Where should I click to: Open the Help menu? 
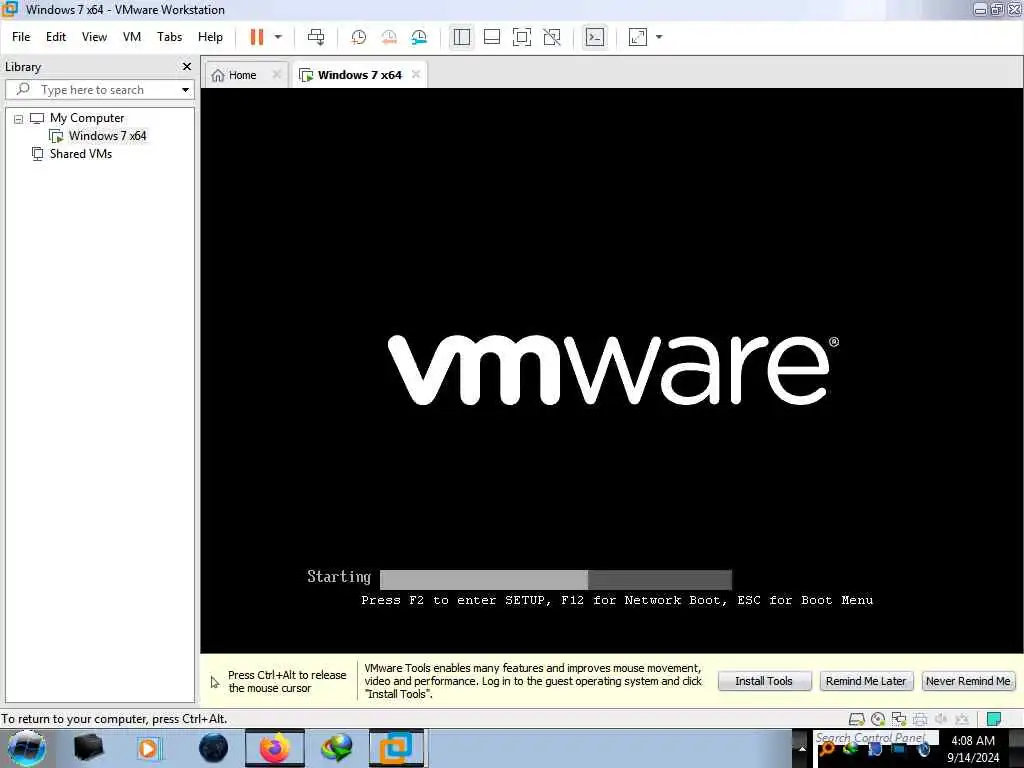[x=210, y=37]
